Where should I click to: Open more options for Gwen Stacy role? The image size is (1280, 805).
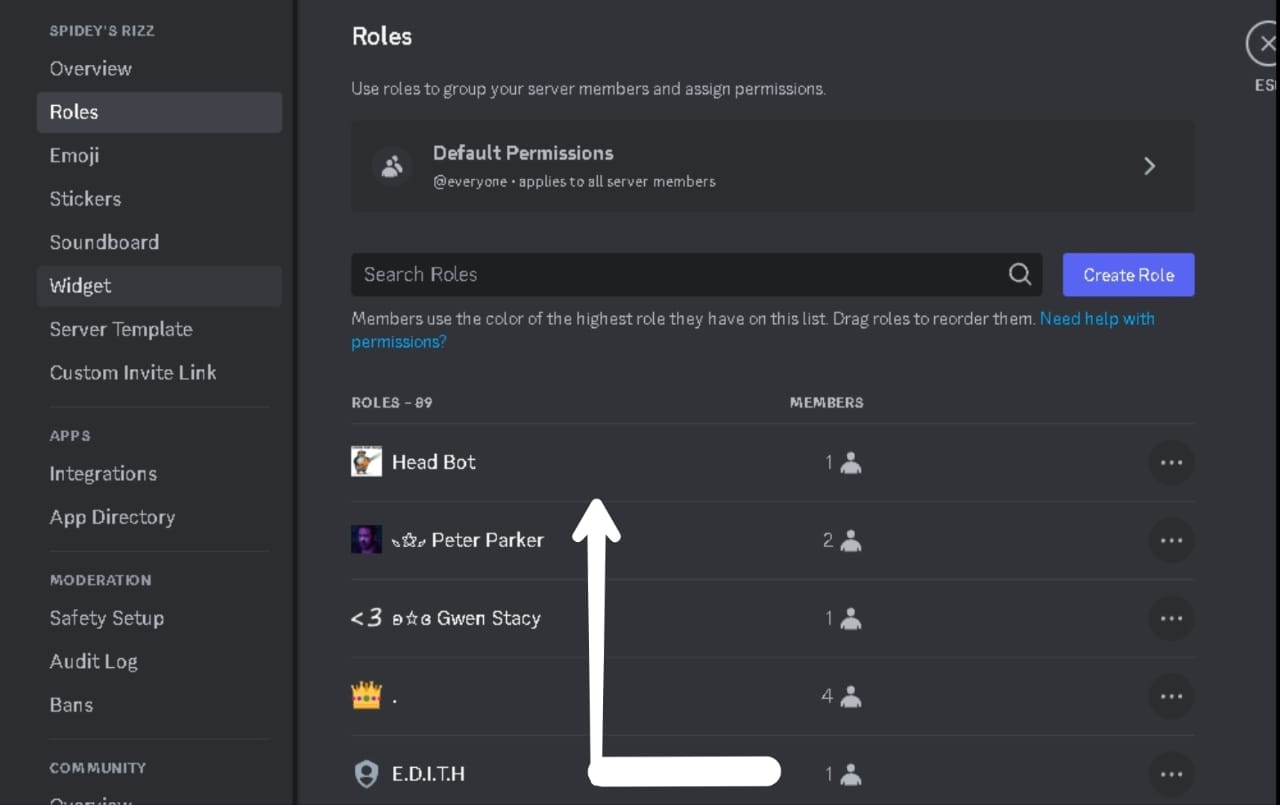1171,619
